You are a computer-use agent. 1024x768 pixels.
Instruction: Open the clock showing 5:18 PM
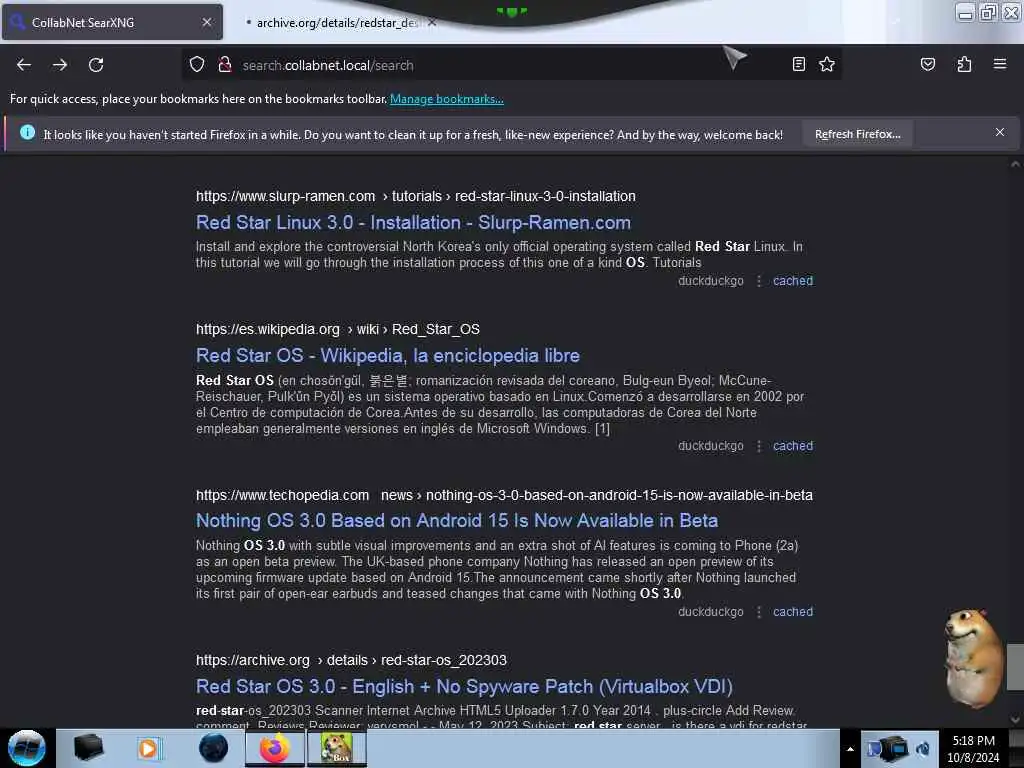pos(973,749)
